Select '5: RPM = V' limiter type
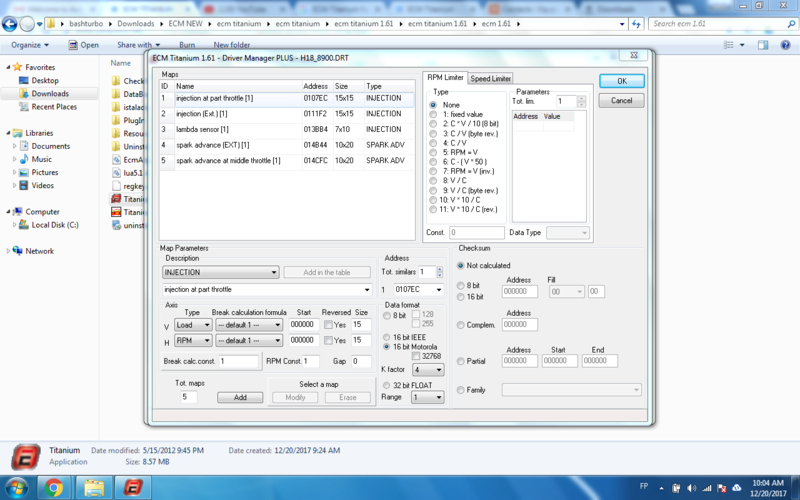Image resolution: width=800 pixels, height=500 pixels. 433,153
